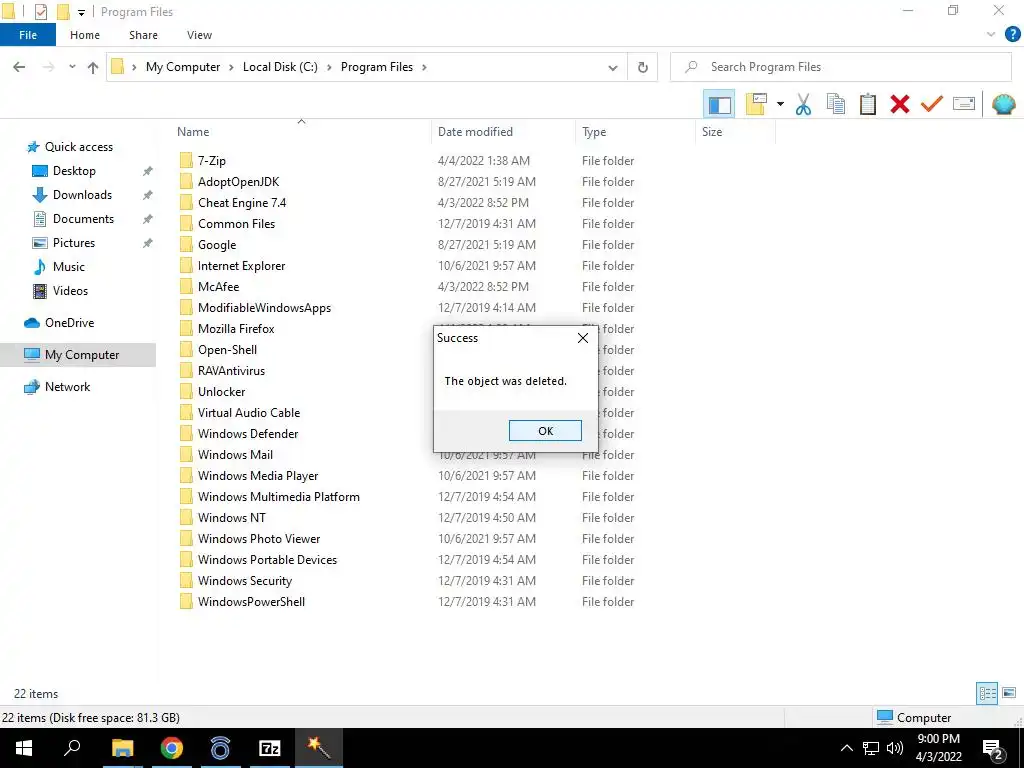Select Downloads in the sidebar

click(82, 195)
